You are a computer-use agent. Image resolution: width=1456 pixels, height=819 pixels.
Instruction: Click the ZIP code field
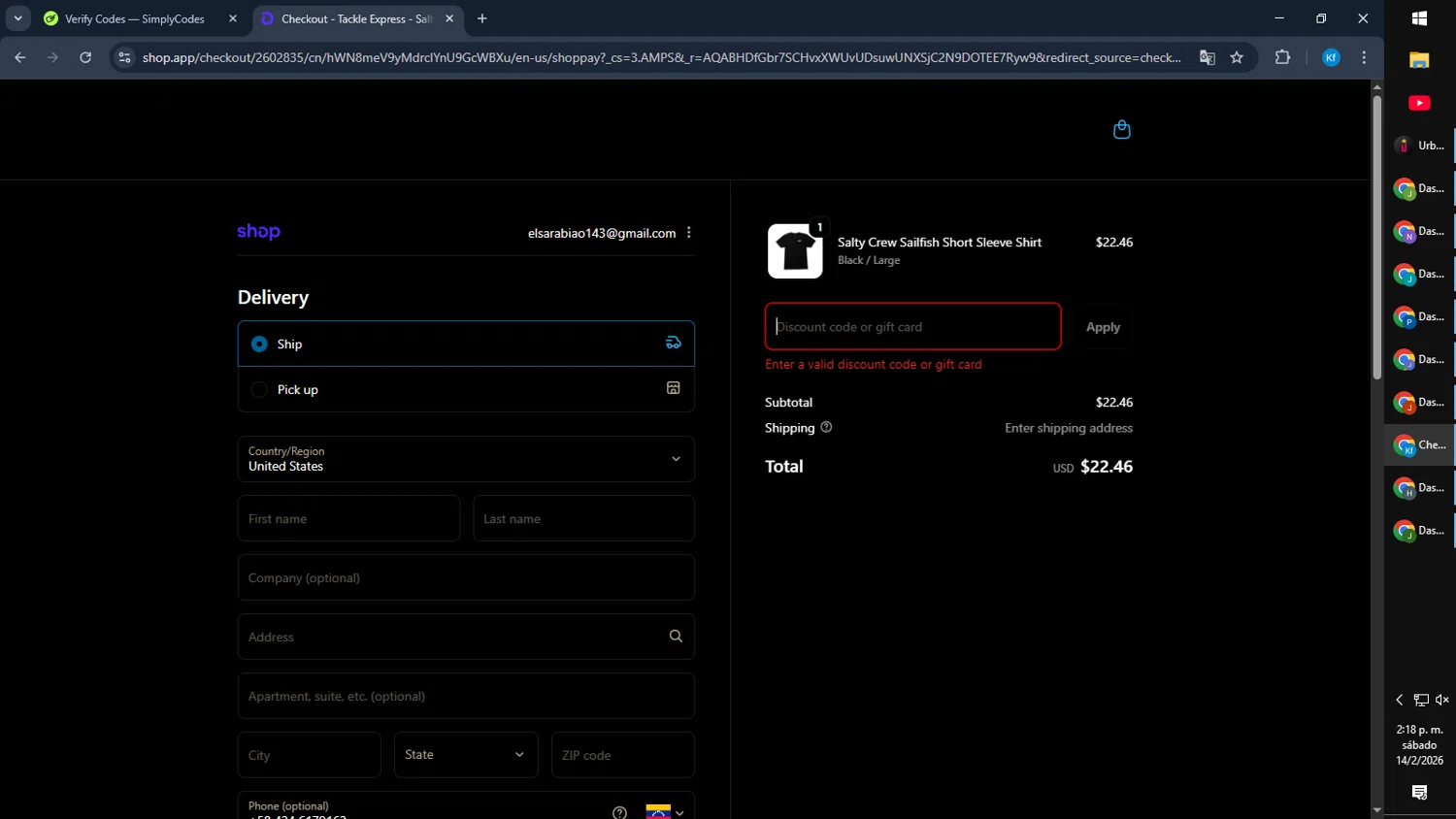[x=623, y=755]
